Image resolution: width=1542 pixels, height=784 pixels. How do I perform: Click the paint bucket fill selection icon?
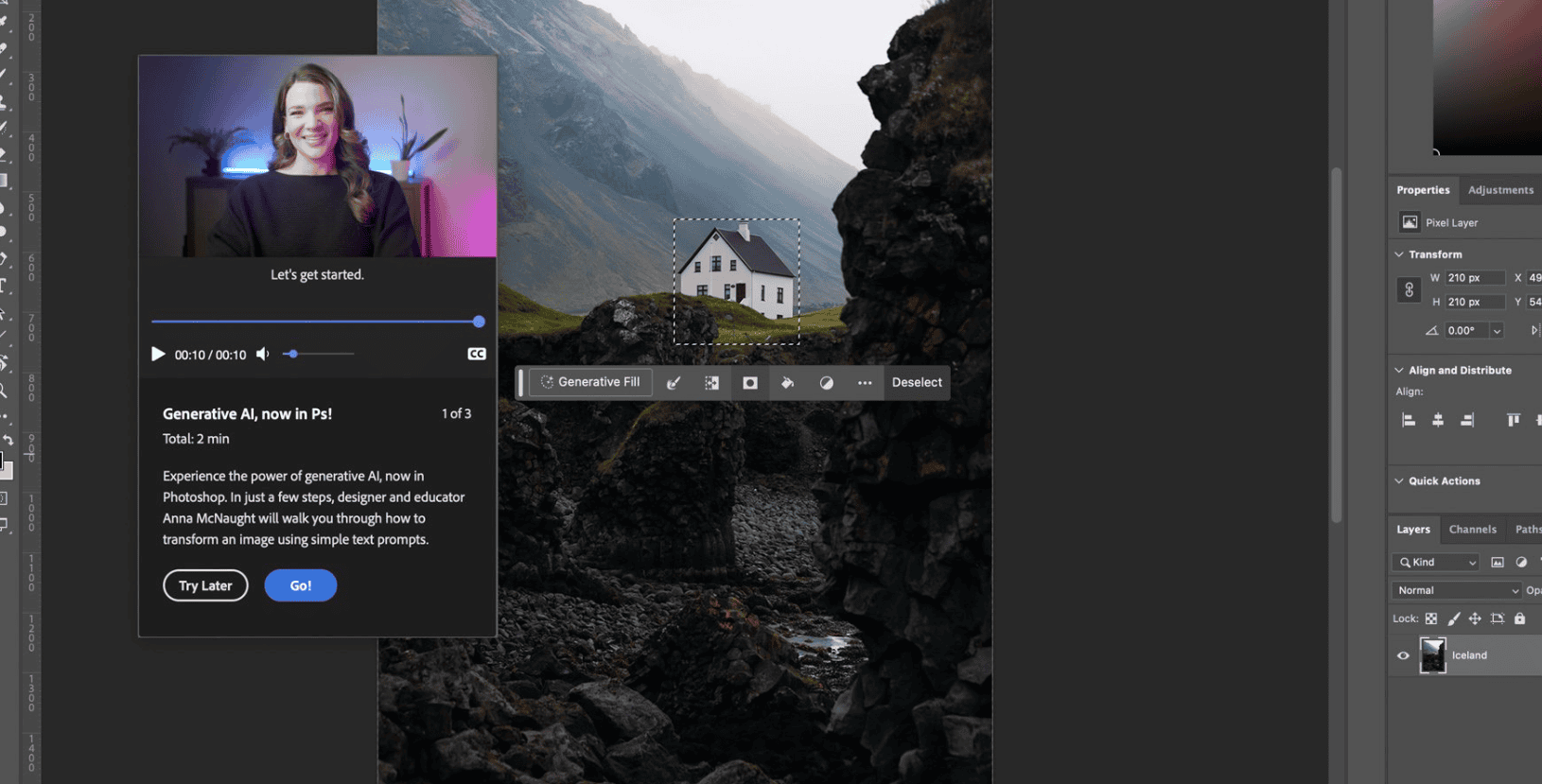click(x=787, y=383)
